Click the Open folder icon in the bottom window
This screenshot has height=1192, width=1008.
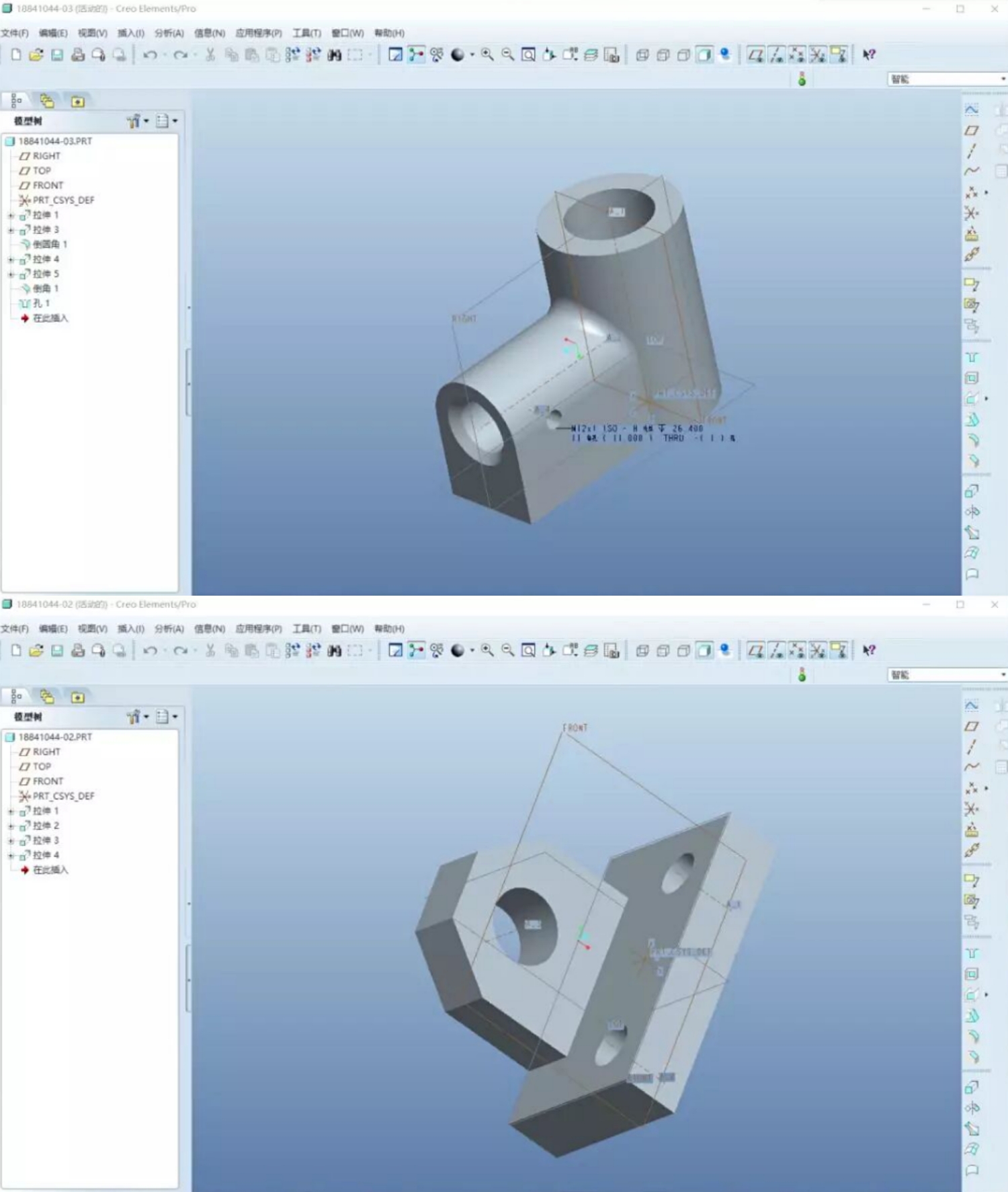(x=36, y=650)
